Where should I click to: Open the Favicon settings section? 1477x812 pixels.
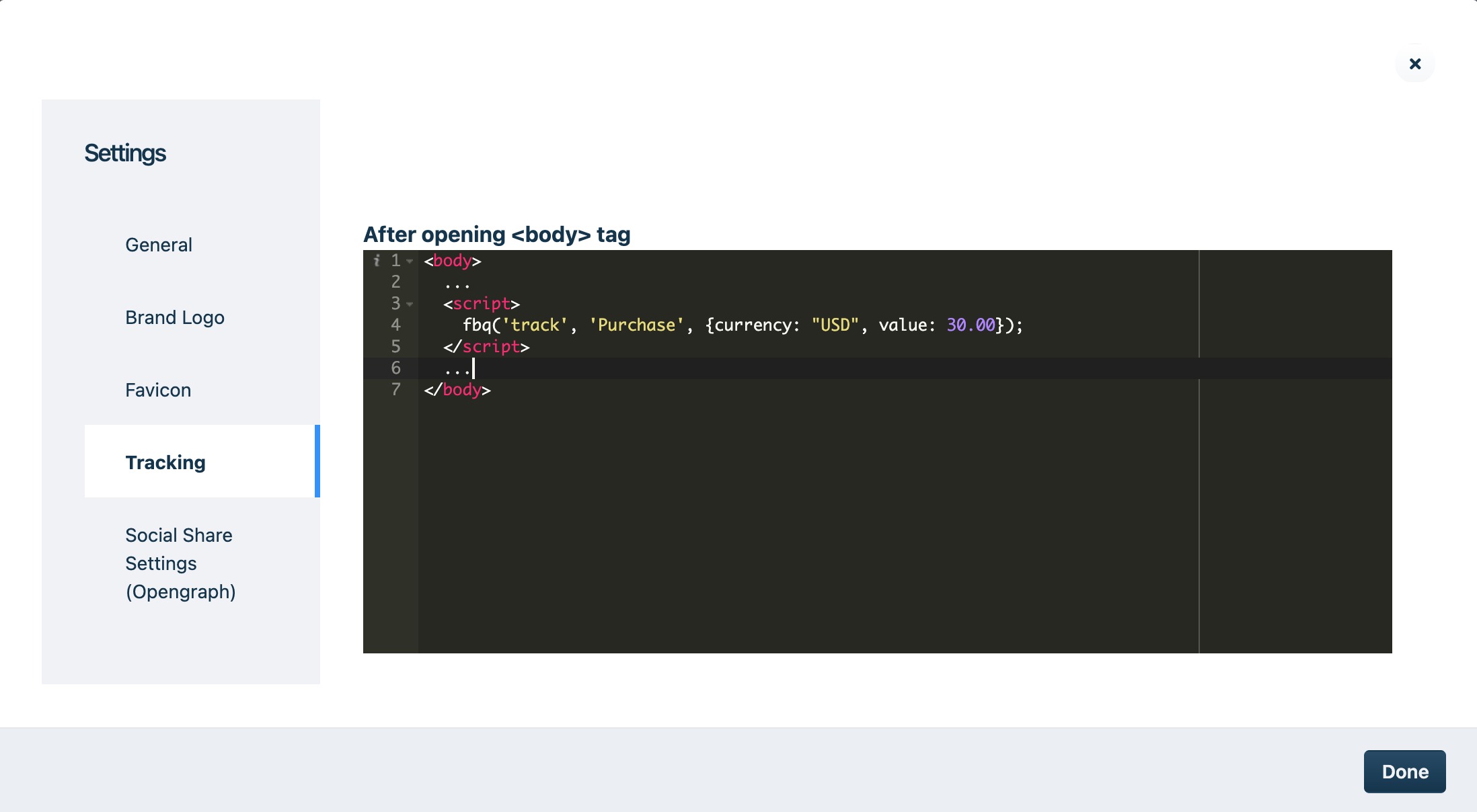click(x=158, y=390)
